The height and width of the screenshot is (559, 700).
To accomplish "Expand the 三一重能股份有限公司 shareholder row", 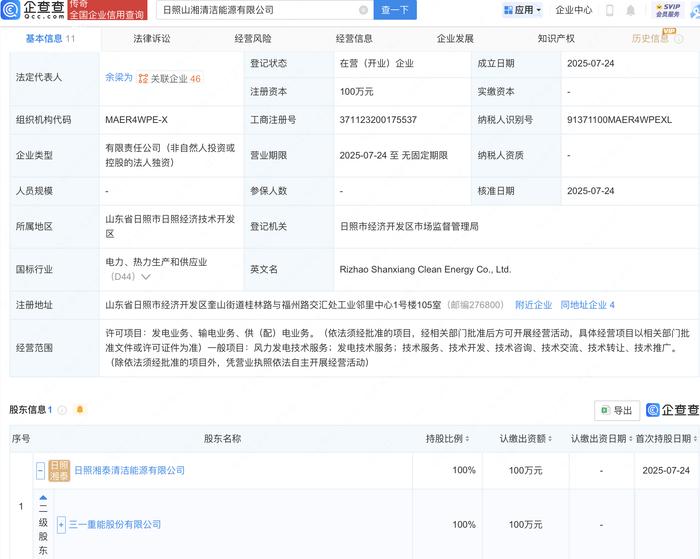I will pos(61,524).
